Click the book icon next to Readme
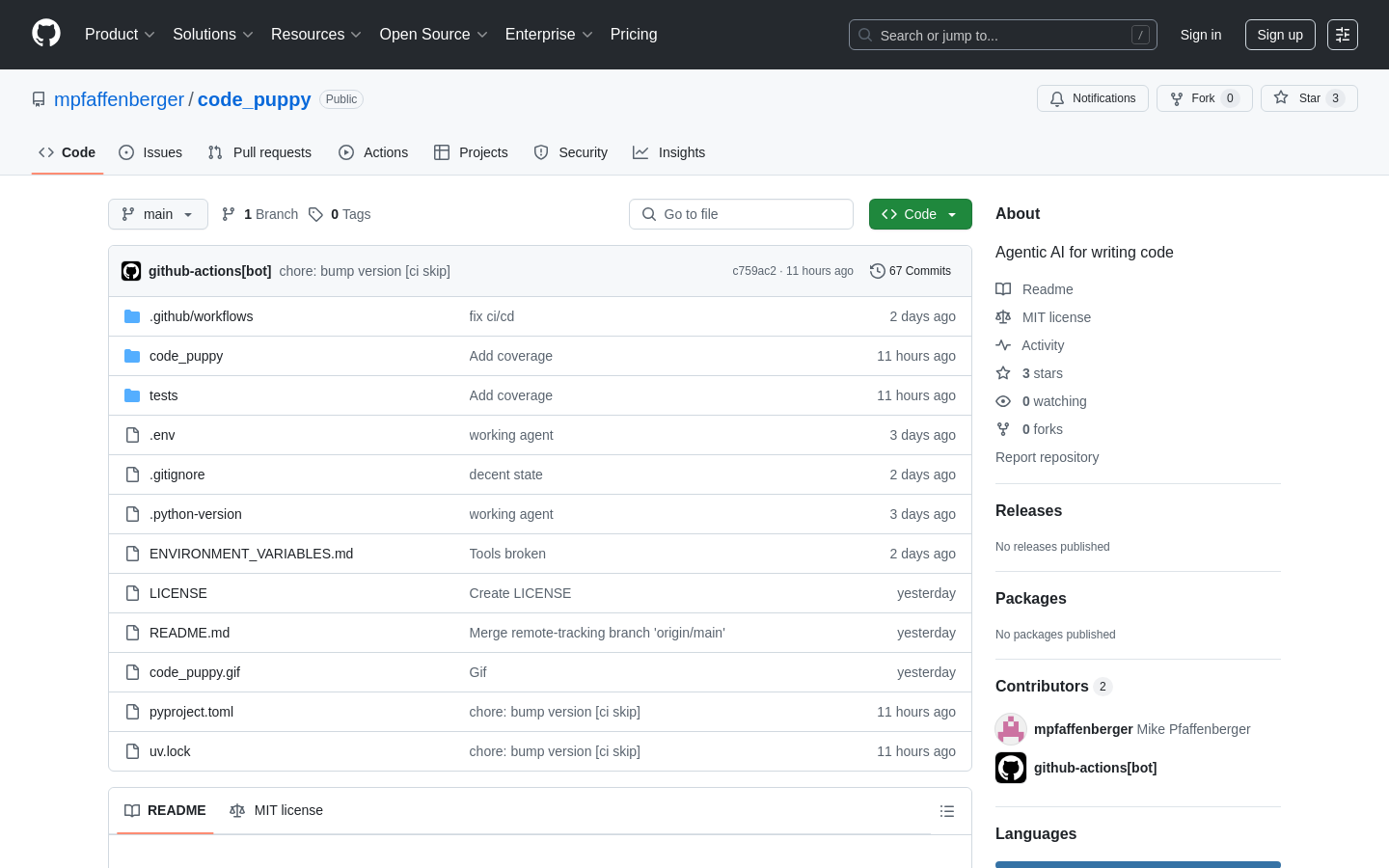 click(x=1003, y=289)
